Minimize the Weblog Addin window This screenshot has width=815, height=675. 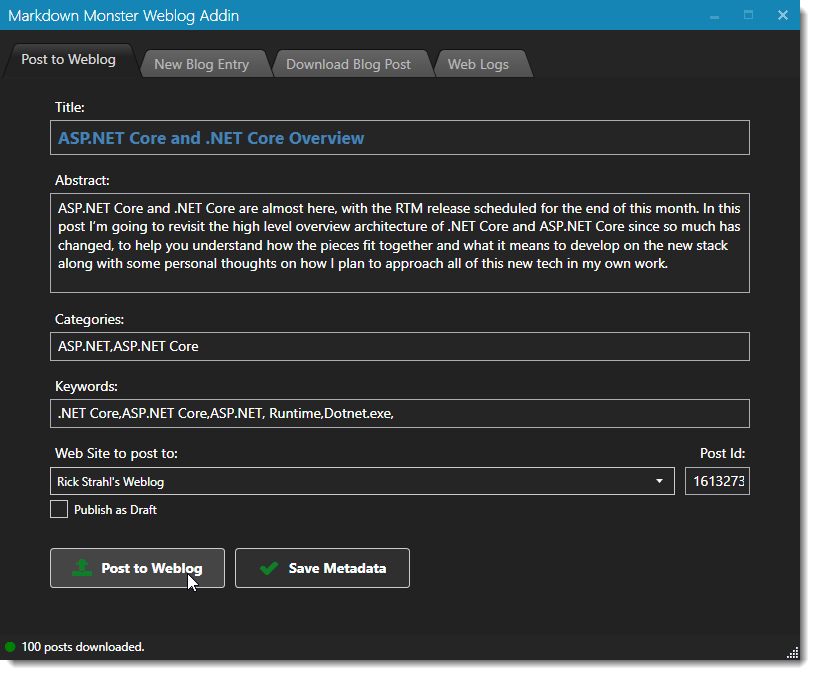click(x=714, y=16)
